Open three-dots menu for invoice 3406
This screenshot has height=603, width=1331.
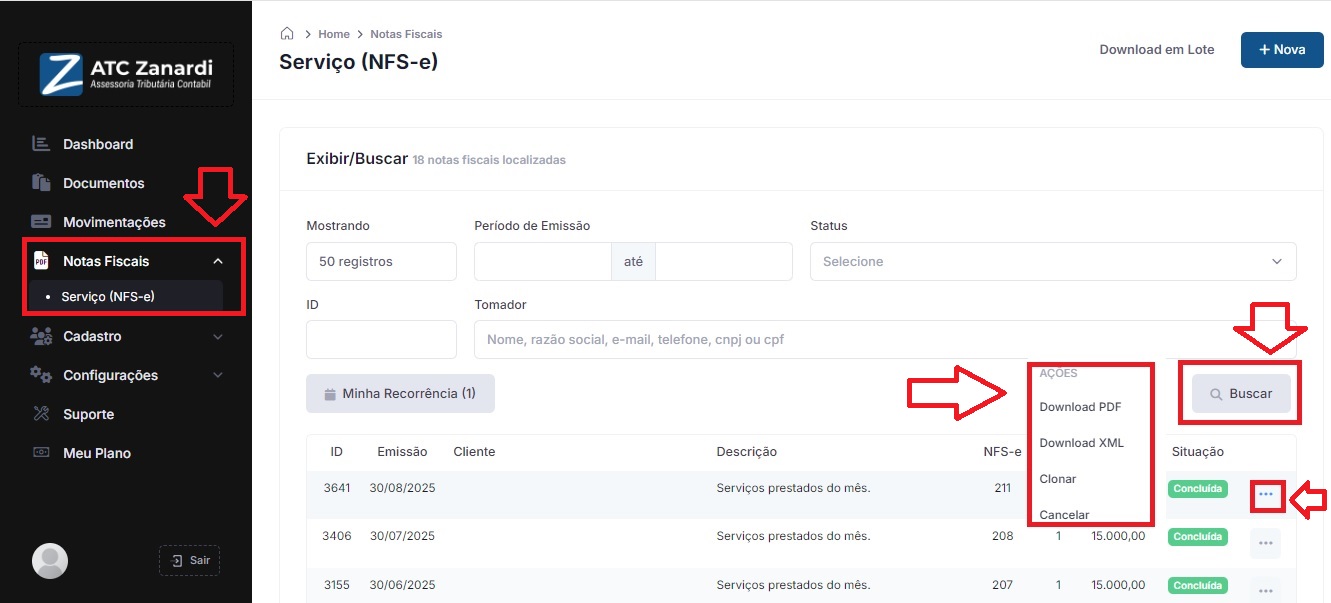(1265, 542)
